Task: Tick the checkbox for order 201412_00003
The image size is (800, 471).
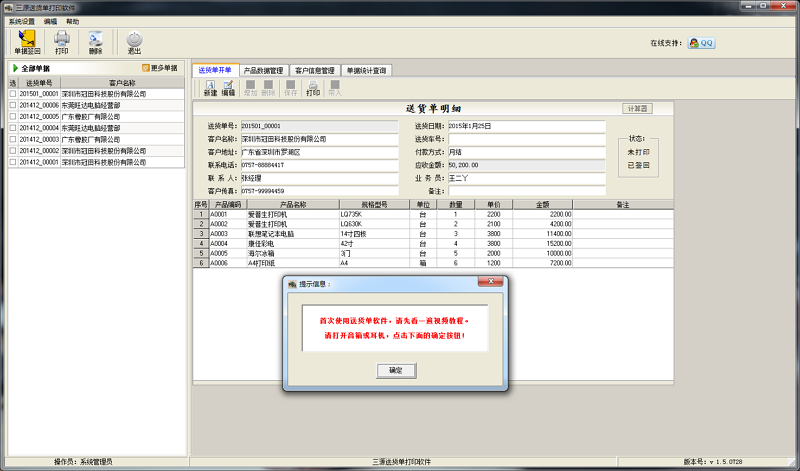Action: coord(13,139)
